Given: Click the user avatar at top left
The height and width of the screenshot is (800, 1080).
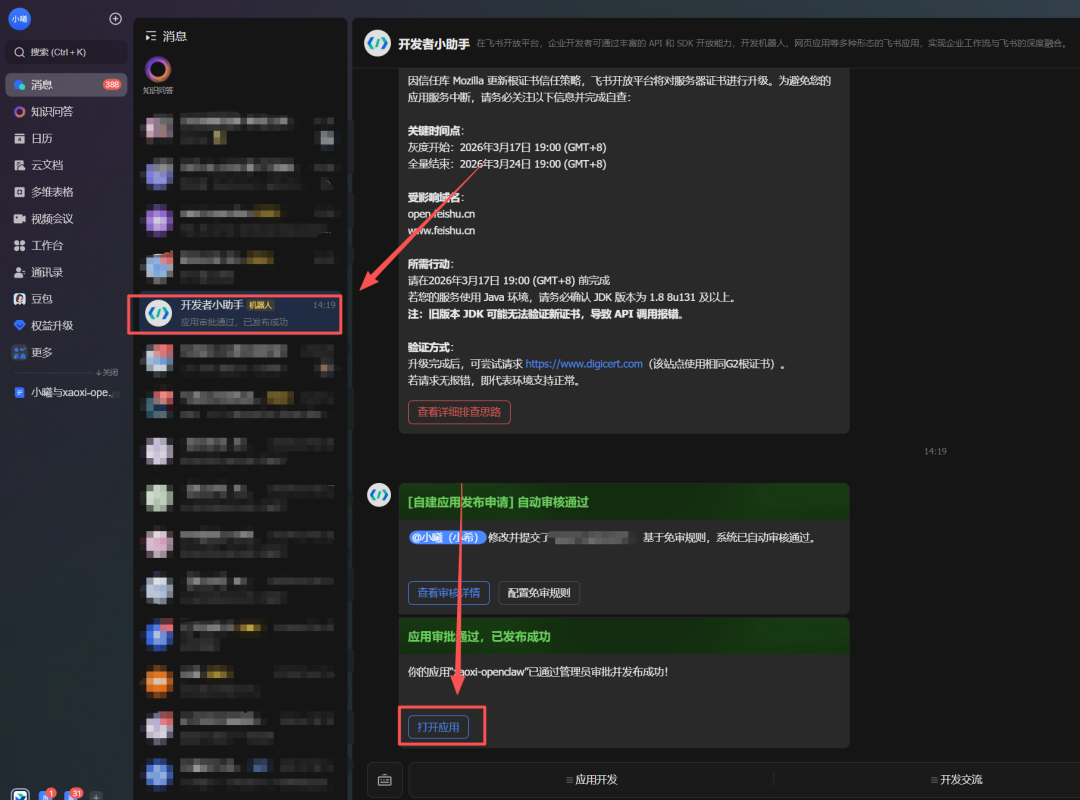Looking at the screenshot, I should point(19,19).
